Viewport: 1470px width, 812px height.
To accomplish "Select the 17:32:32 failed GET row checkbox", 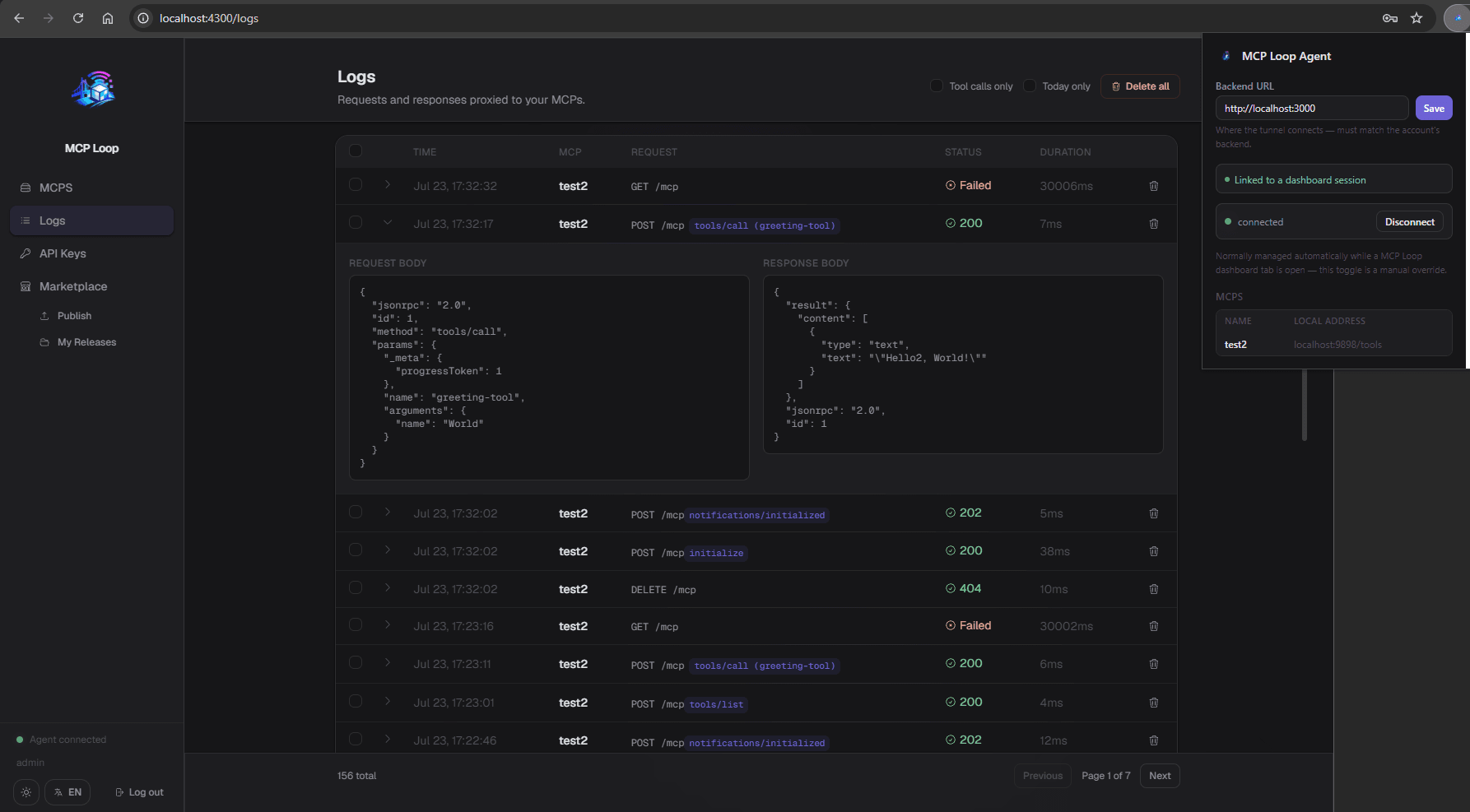I will click(x=356, y=184).
